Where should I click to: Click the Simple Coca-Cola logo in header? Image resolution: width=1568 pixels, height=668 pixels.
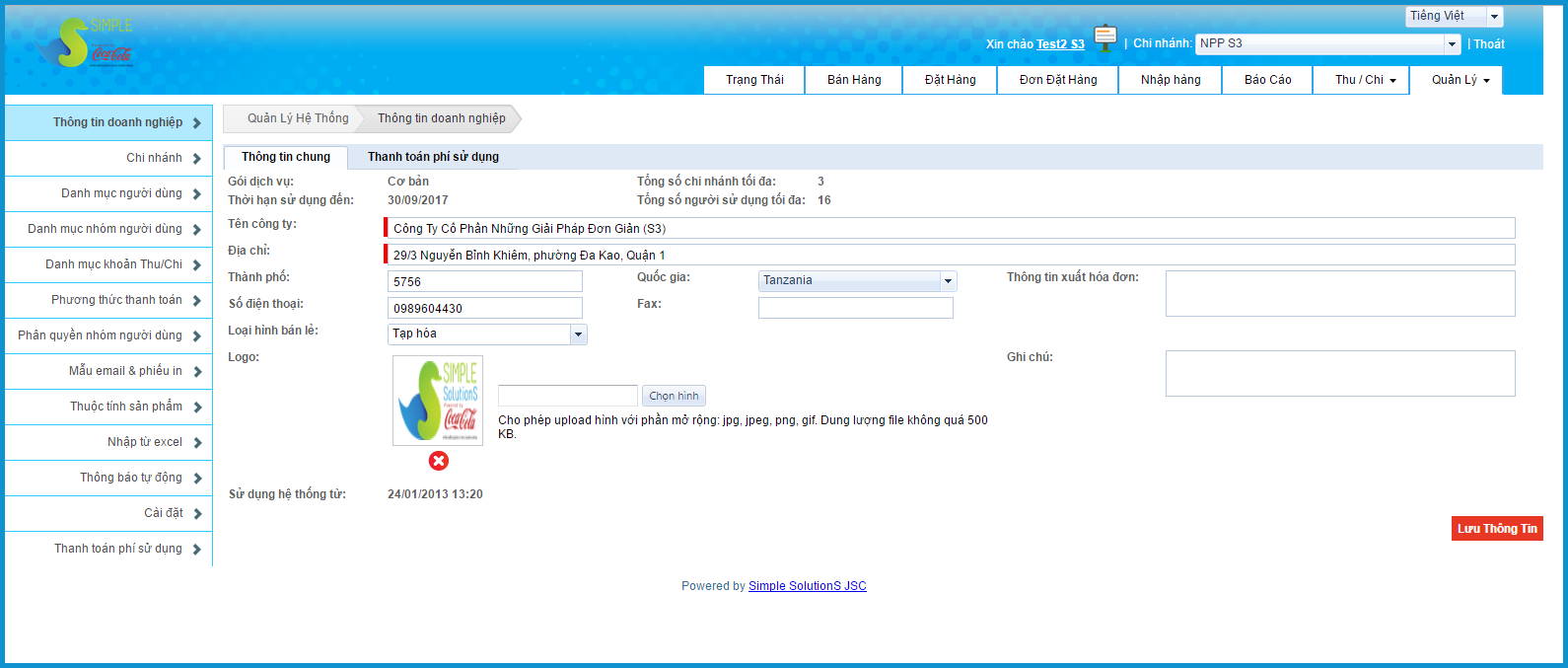pyautogui.click(x=86, y=43)
